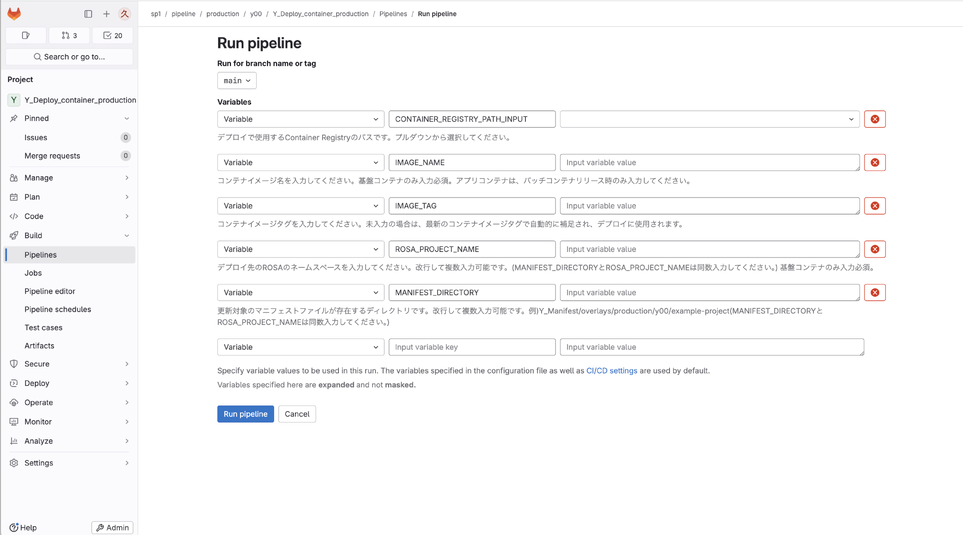Open the GitLab logo home link
This screenshot has width=963, height=535.
[x=14, y=14]
